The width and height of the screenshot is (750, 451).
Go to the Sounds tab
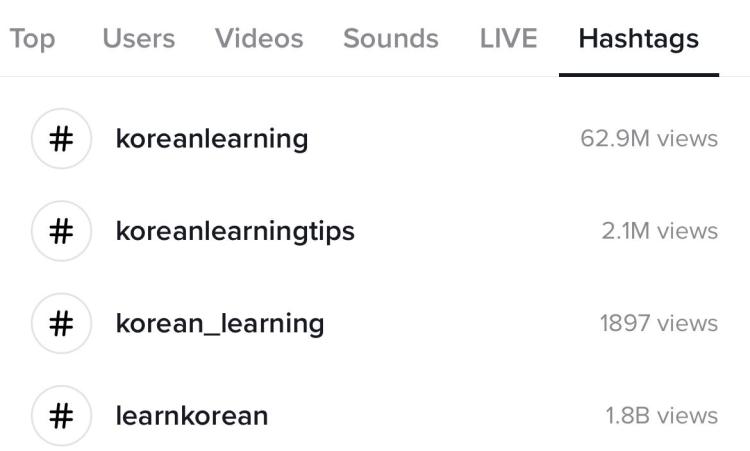pos(391,38)
